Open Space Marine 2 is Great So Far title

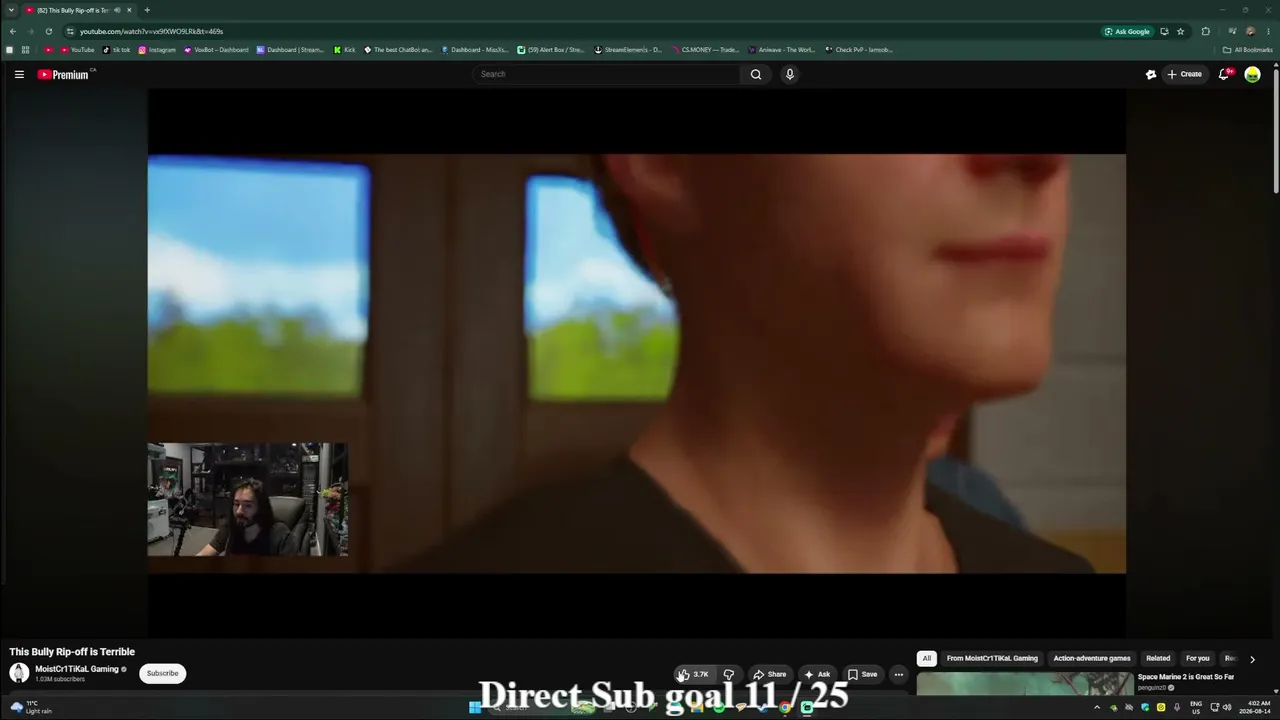pyautogui.click(x=1186, y=677)
